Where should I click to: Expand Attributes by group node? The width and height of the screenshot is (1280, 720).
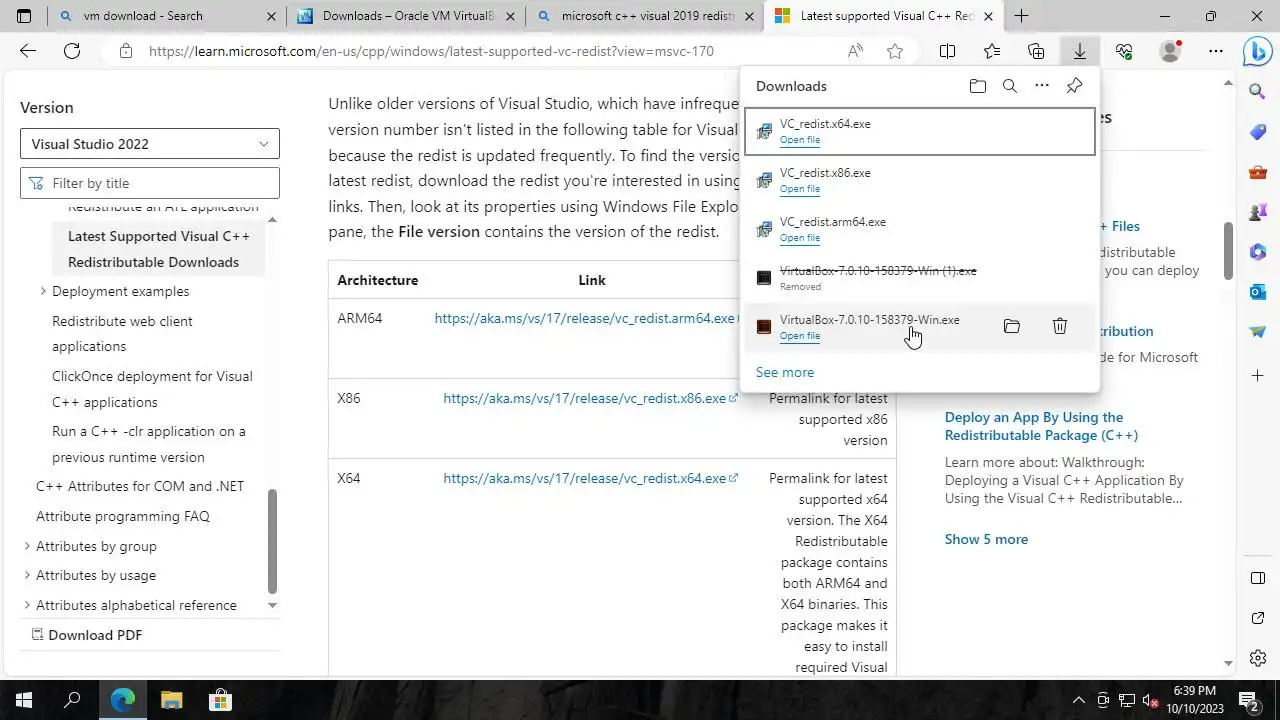pyautogui.click(x=27, y=546)
